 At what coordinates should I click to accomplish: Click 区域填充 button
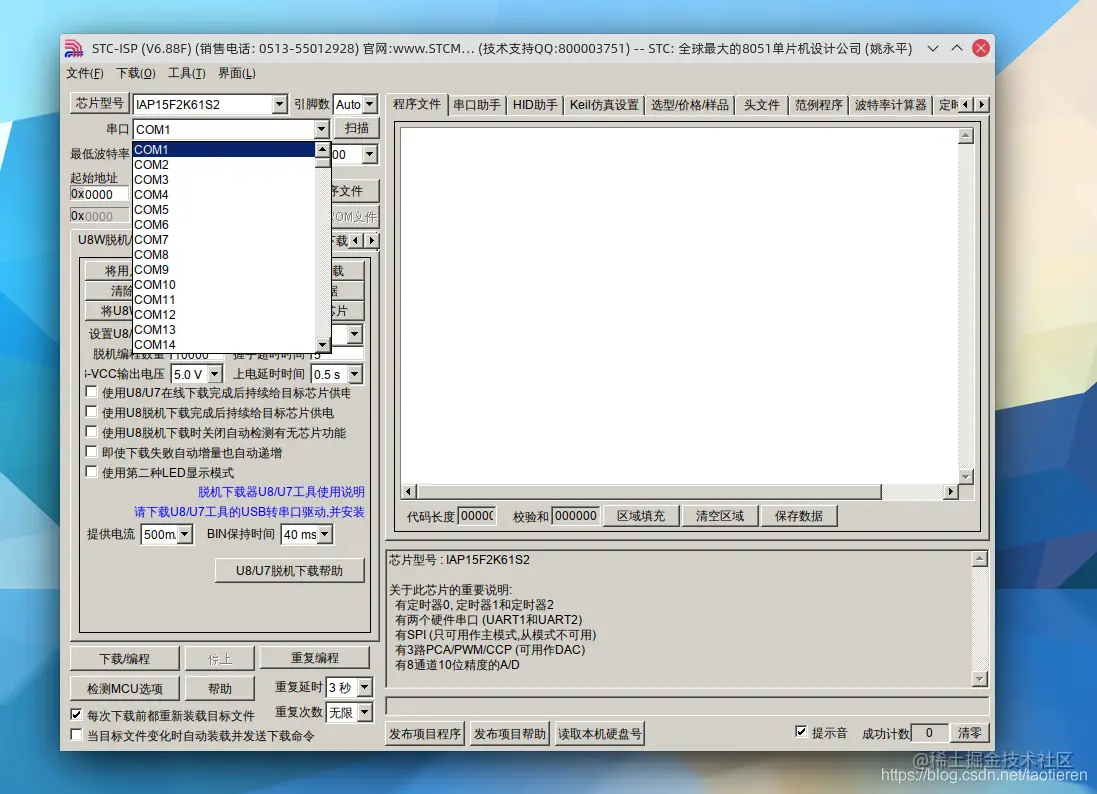pos(641,516)
